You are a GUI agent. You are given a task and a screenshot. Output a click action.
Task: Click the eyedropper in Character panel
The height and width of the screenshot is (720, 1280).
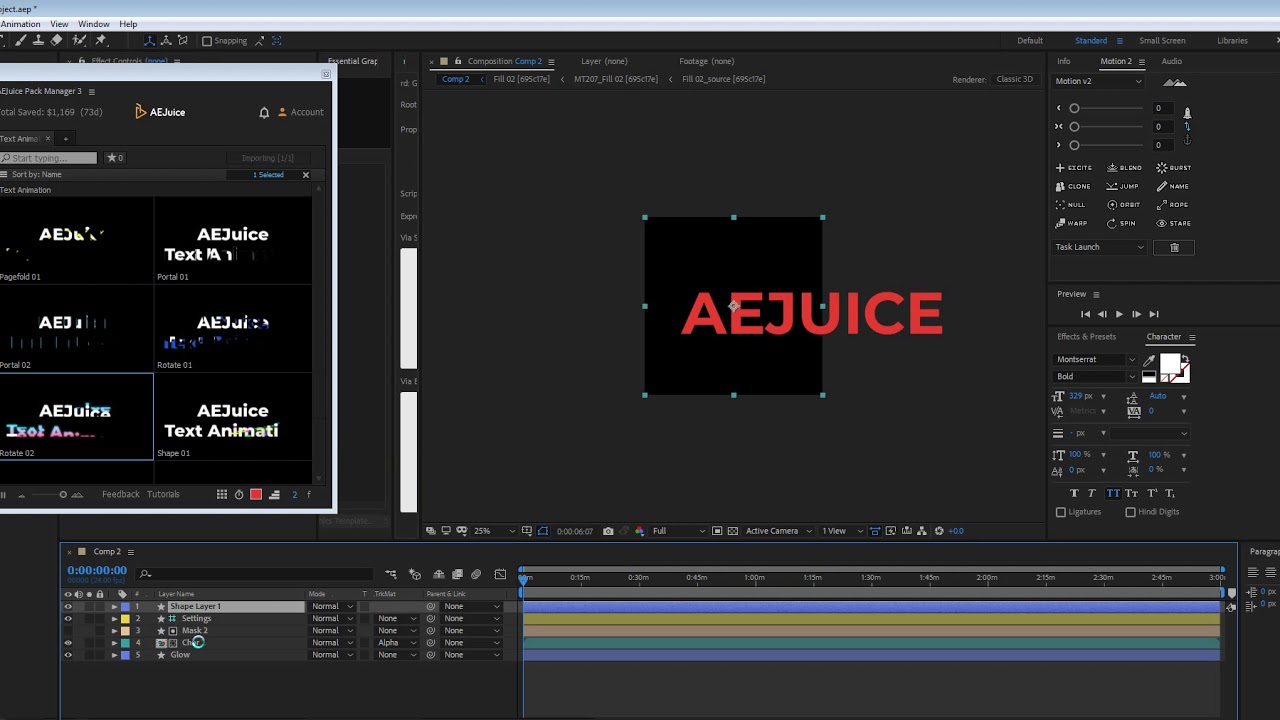(x=1149, y=360)
